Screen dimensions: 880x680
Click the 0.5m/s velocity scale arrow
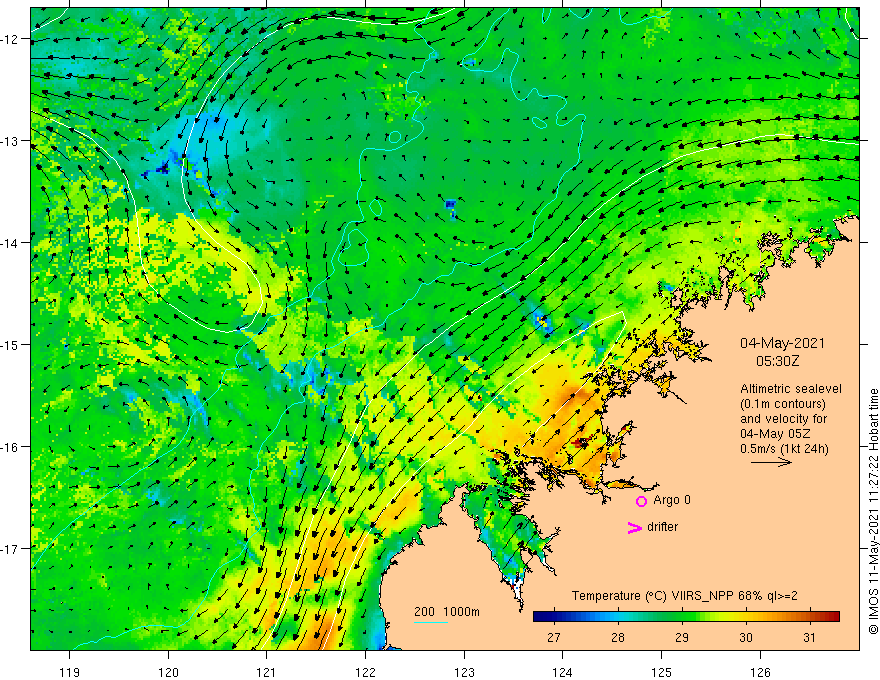point(771,462)
